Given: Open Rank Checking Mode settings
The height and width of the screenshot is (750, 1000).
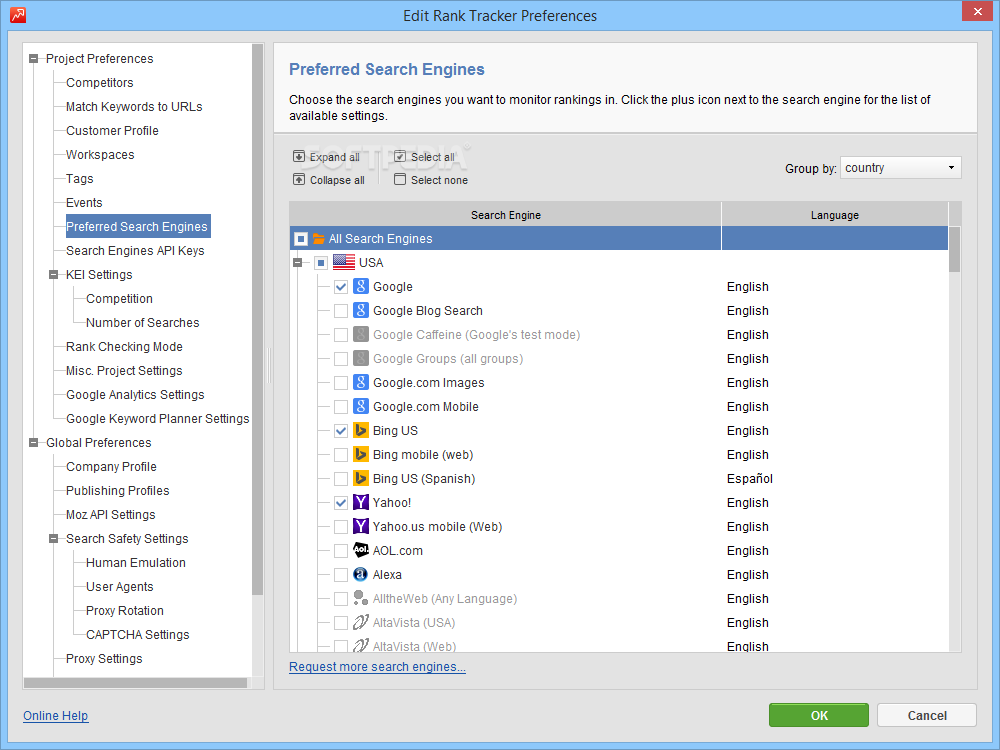Looking at the screenshot, I should [x=124, y=347].
